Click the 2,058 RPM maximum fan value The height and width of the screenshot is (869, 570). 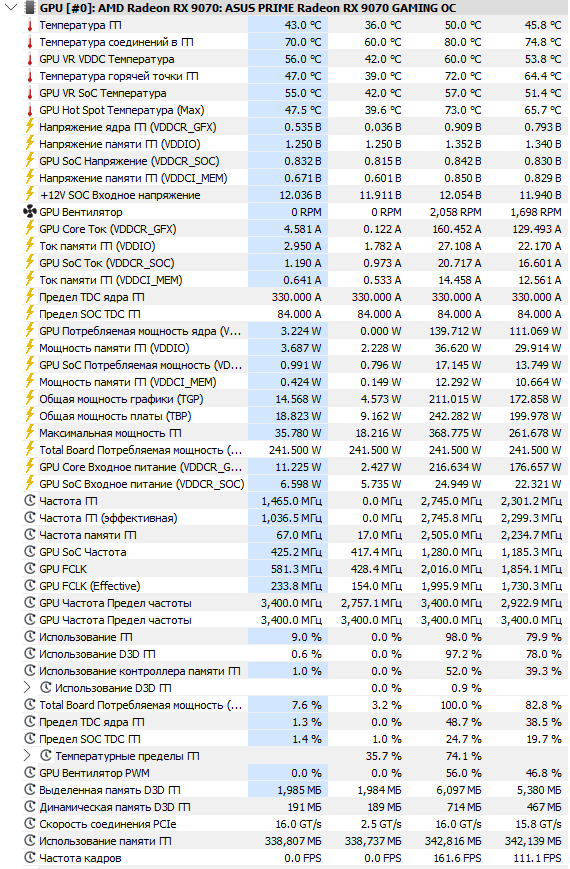point(455,212)
